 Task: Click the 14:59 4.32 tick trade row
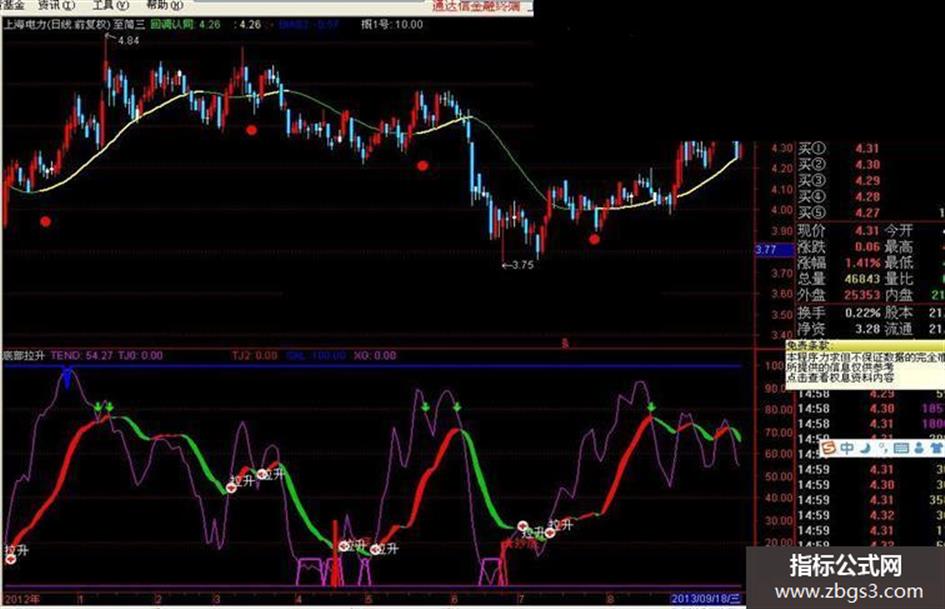(x=871, y=516)
